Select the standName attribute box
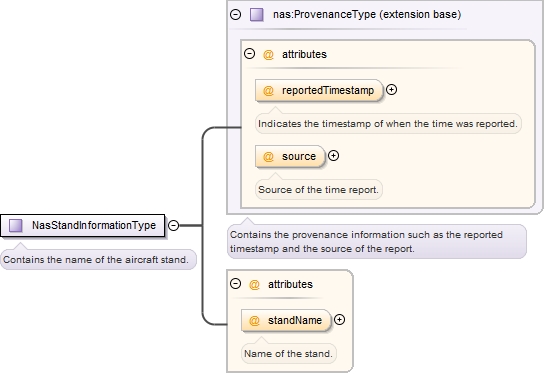The width and height of the screenshot is (545, 374). [x=286, y=320]
